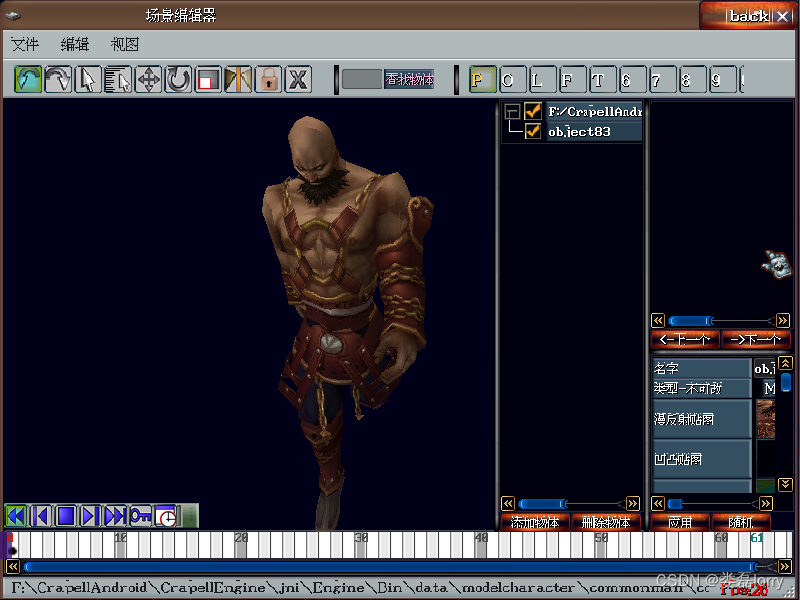Toggle the 9 toolbar button
Image resolution: width=800 pixels, height=600 pixels.
[723, 80]
